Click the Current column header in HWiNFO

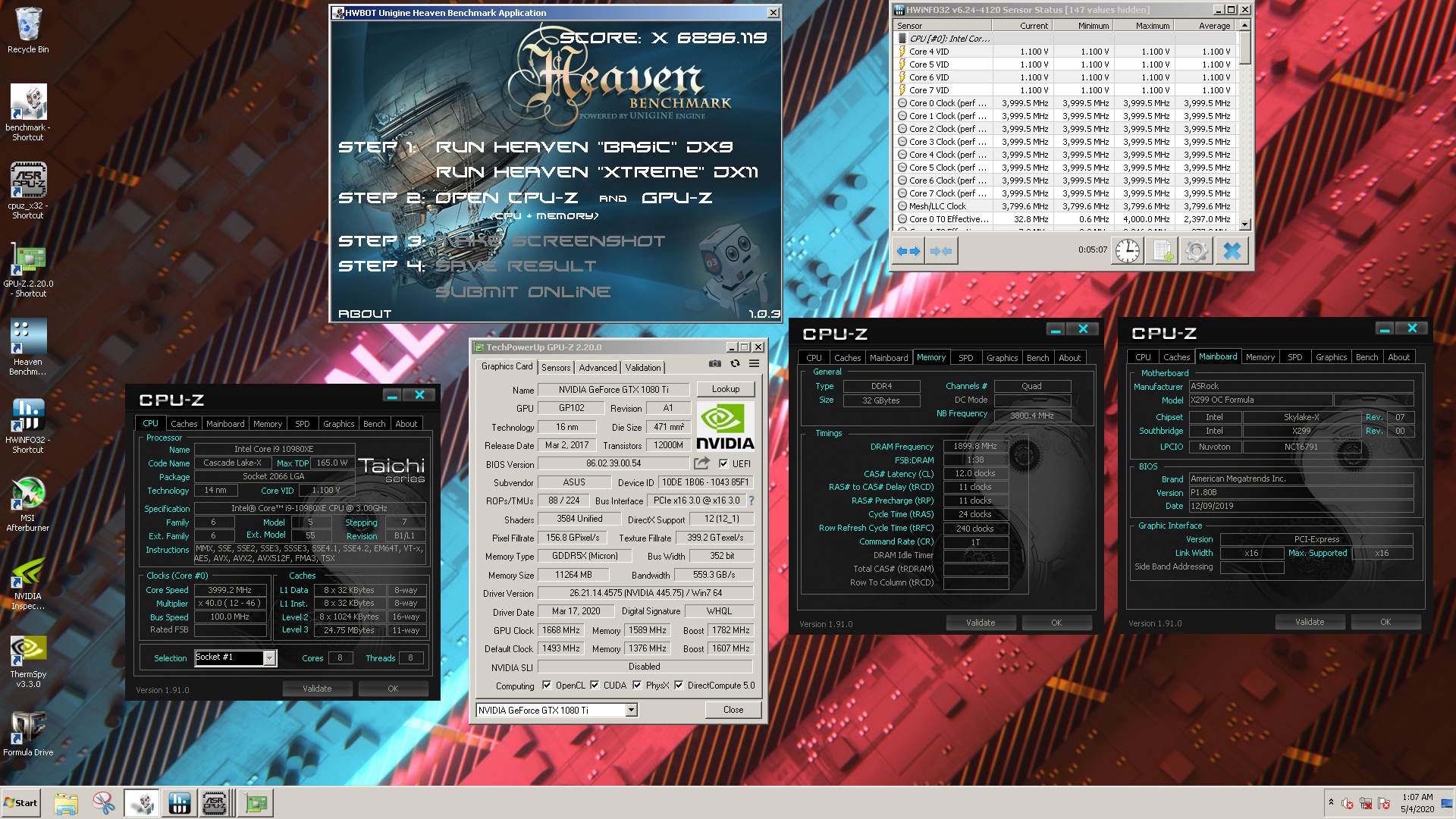click(1023, 26)
